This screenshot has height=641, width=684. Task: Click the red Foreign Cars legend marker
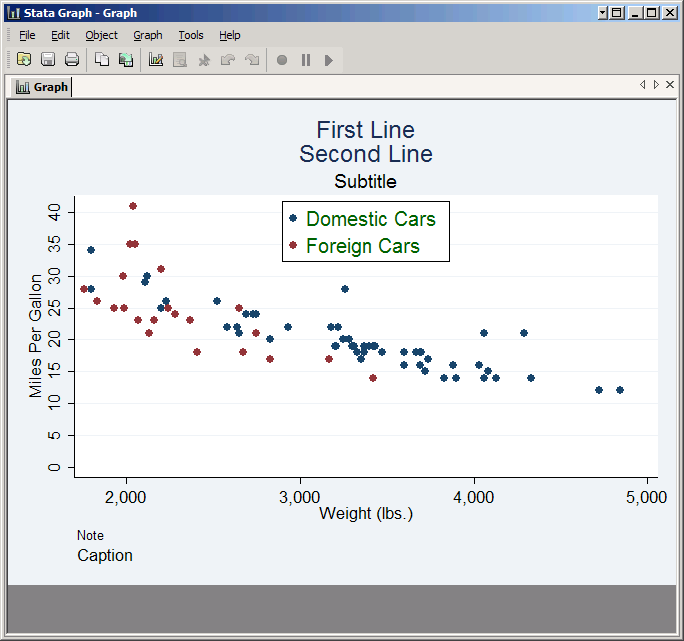[x=293, y=245]
